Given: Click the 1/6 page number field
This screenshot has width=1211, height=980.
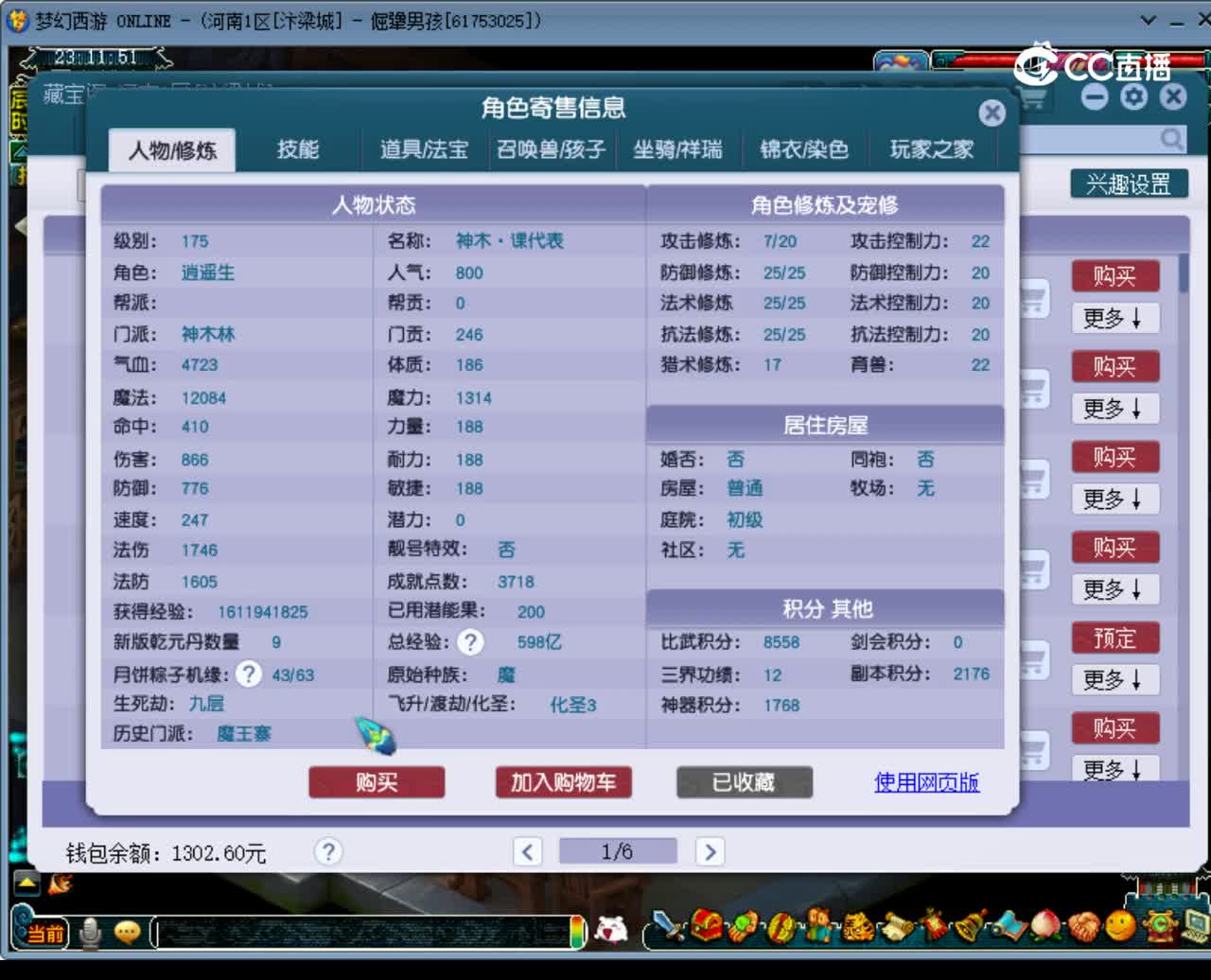Looking at the screenshot, I should pos(618,851).
